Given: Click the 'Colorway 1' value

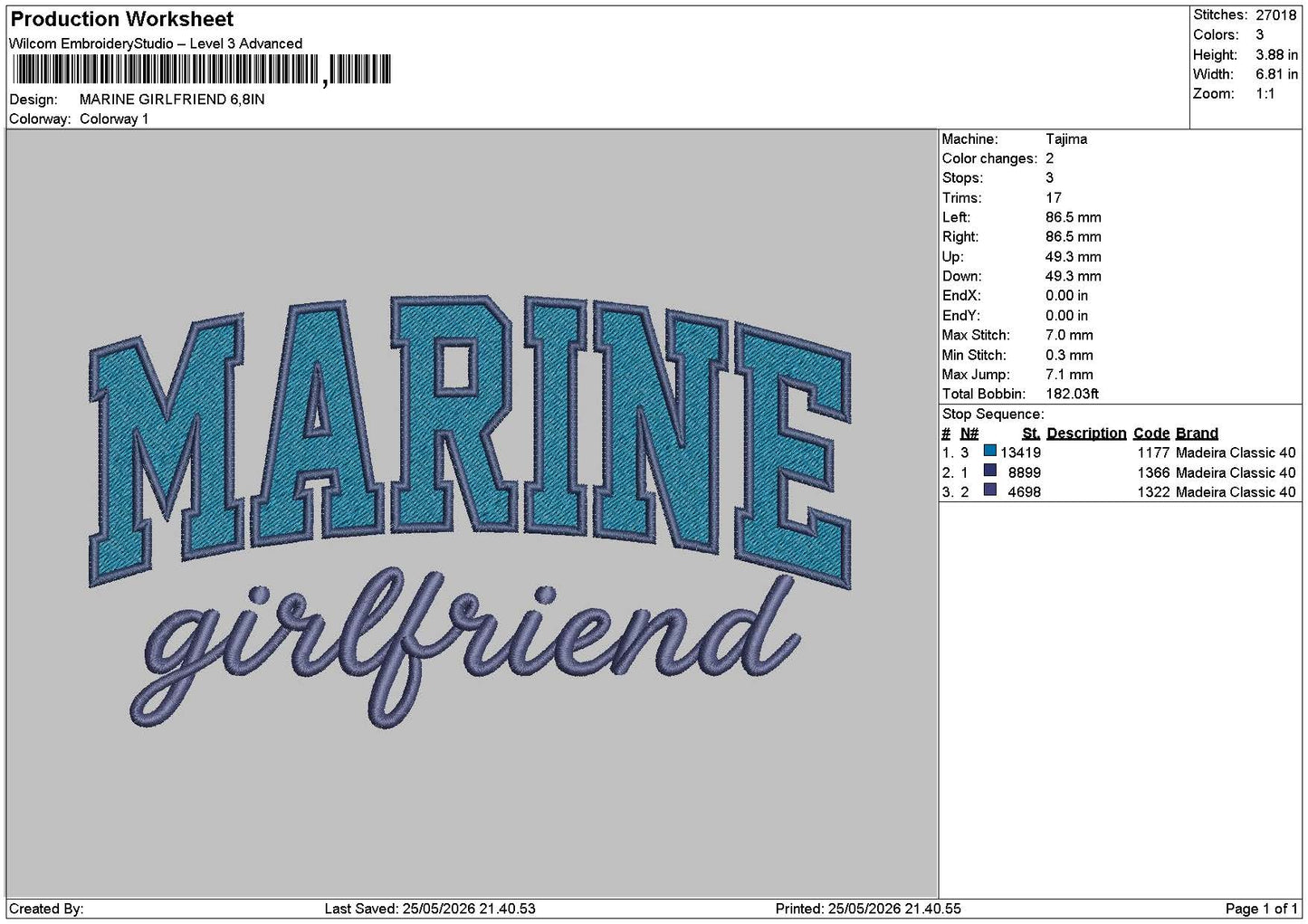Looking at the screenshot, I should point(114,119).
